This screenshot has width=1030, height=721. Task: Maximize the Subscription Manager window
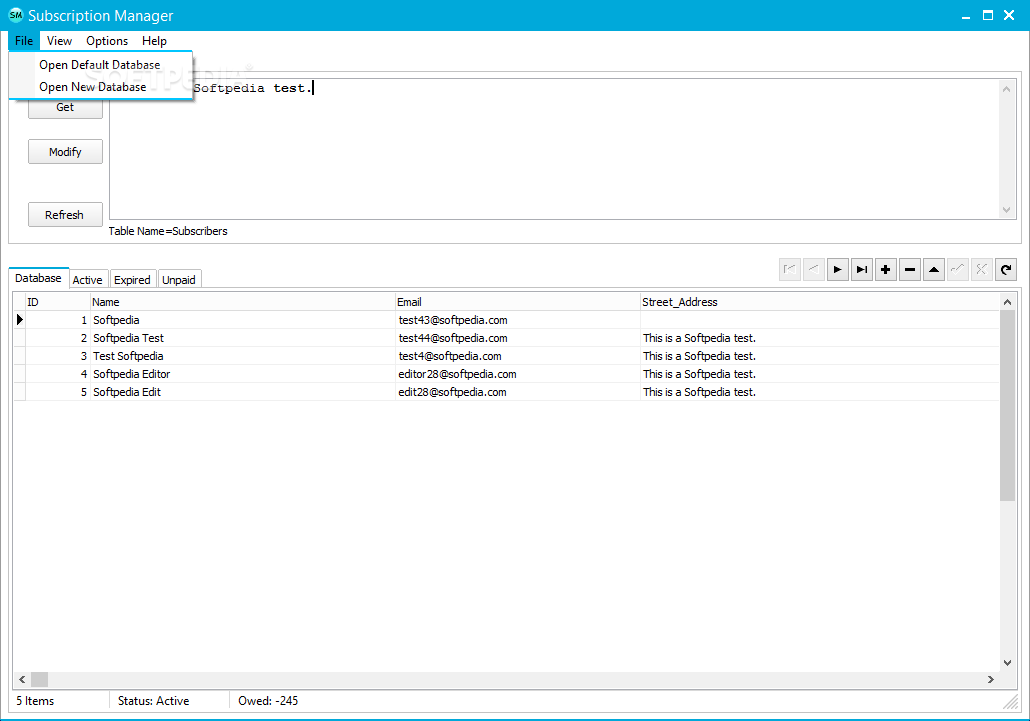[x=987, y=15]
